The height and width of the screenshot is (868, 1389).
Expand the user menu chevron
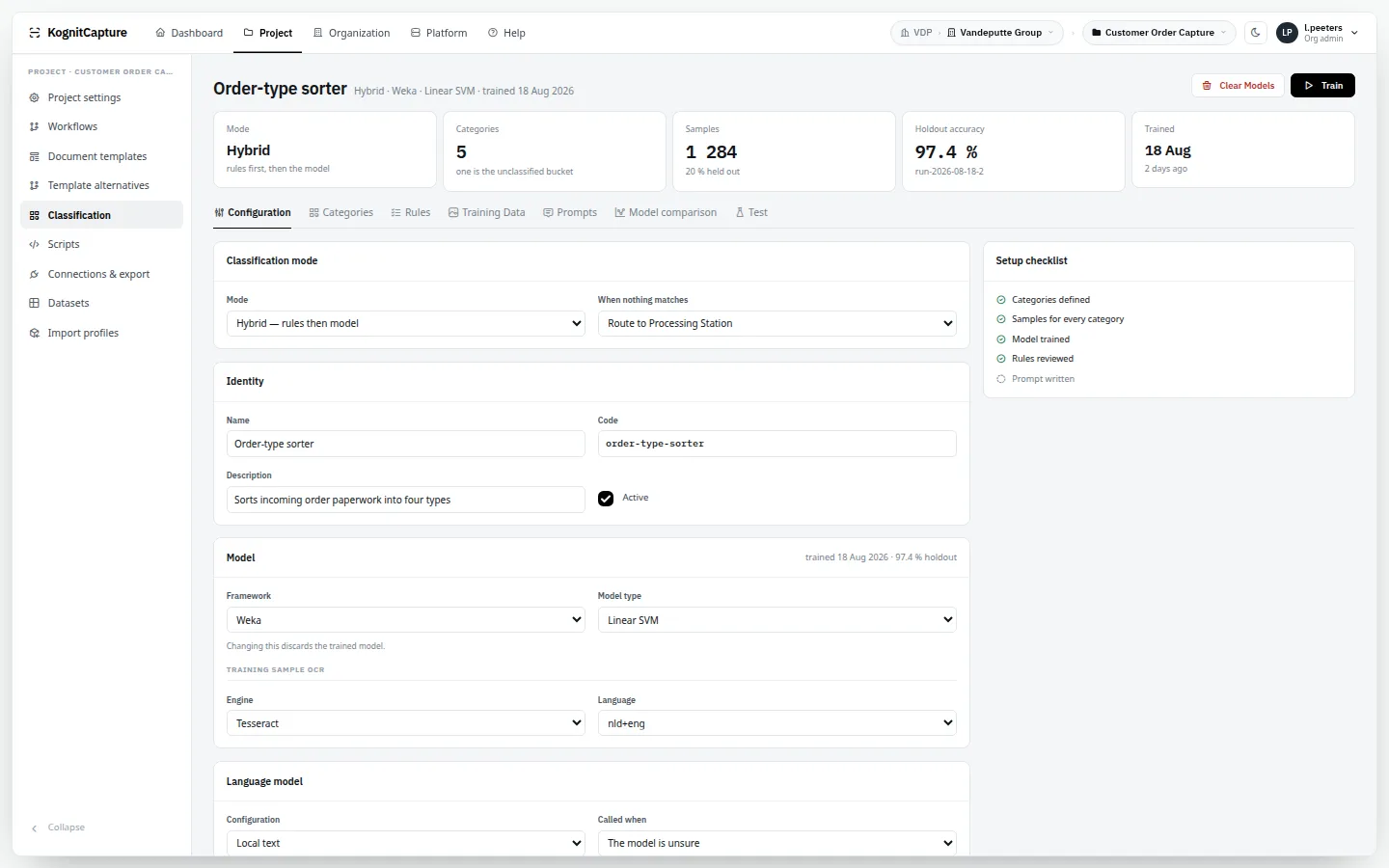[x=1354, y=33]
